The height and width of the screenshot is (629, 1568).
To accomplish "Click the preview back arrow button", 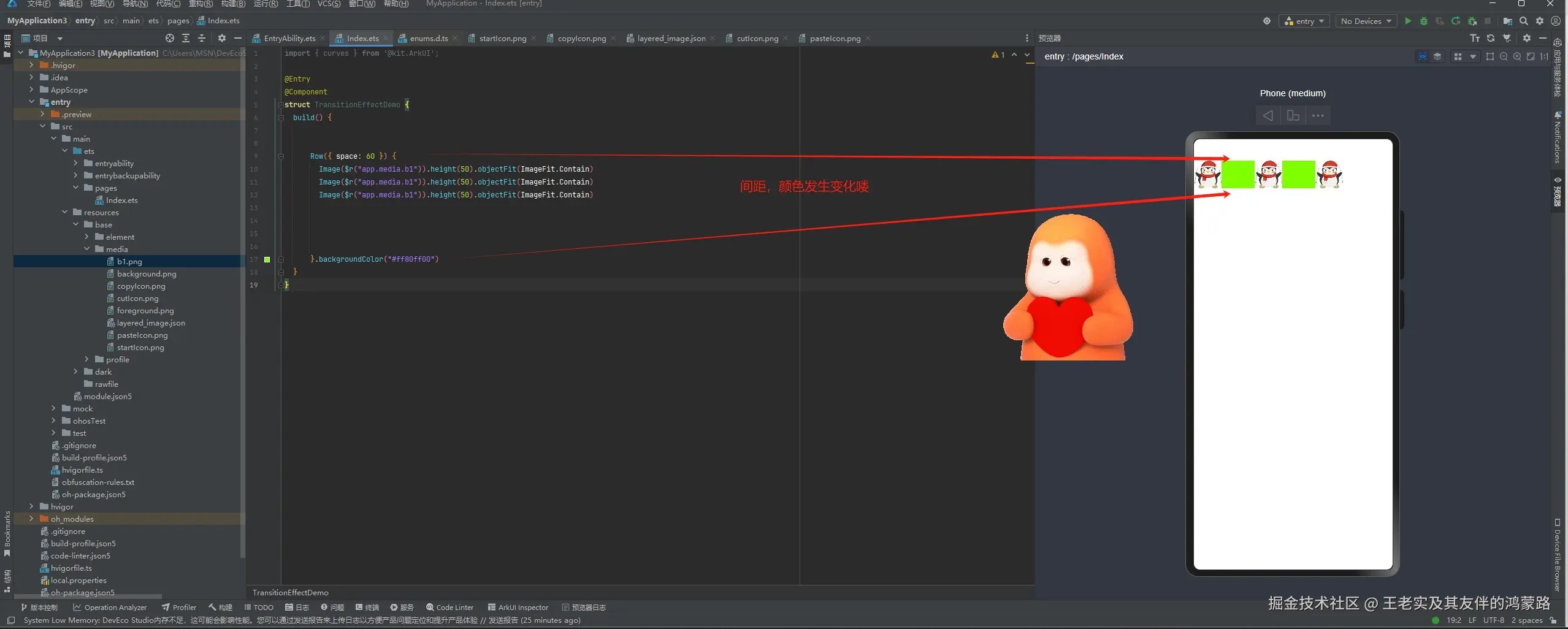I will click(x=1268, y=115).
